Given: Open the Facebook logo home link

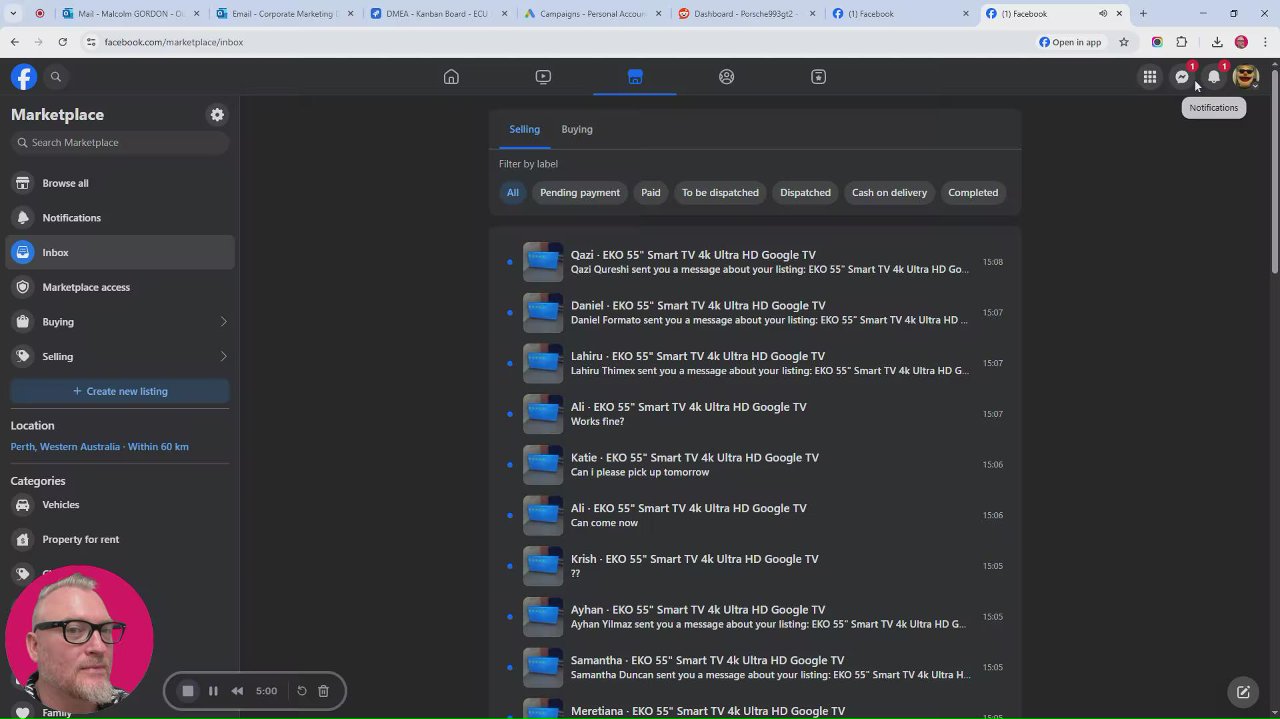Looking at the screenshot, I should coord(24,77).
